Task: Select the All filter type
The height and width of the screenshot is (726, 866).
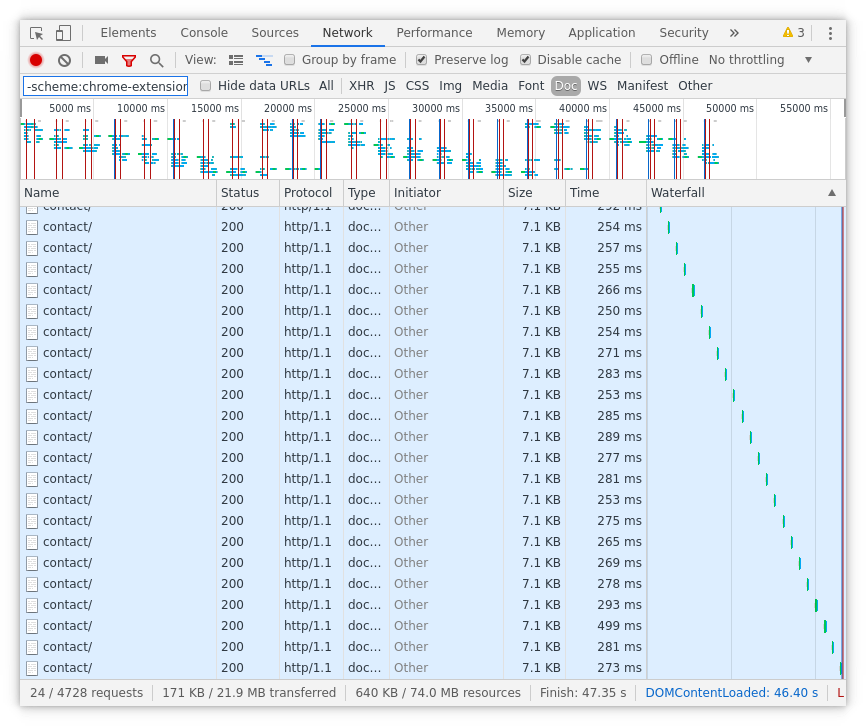Action: pyautogui.click(x=326, y=86)
